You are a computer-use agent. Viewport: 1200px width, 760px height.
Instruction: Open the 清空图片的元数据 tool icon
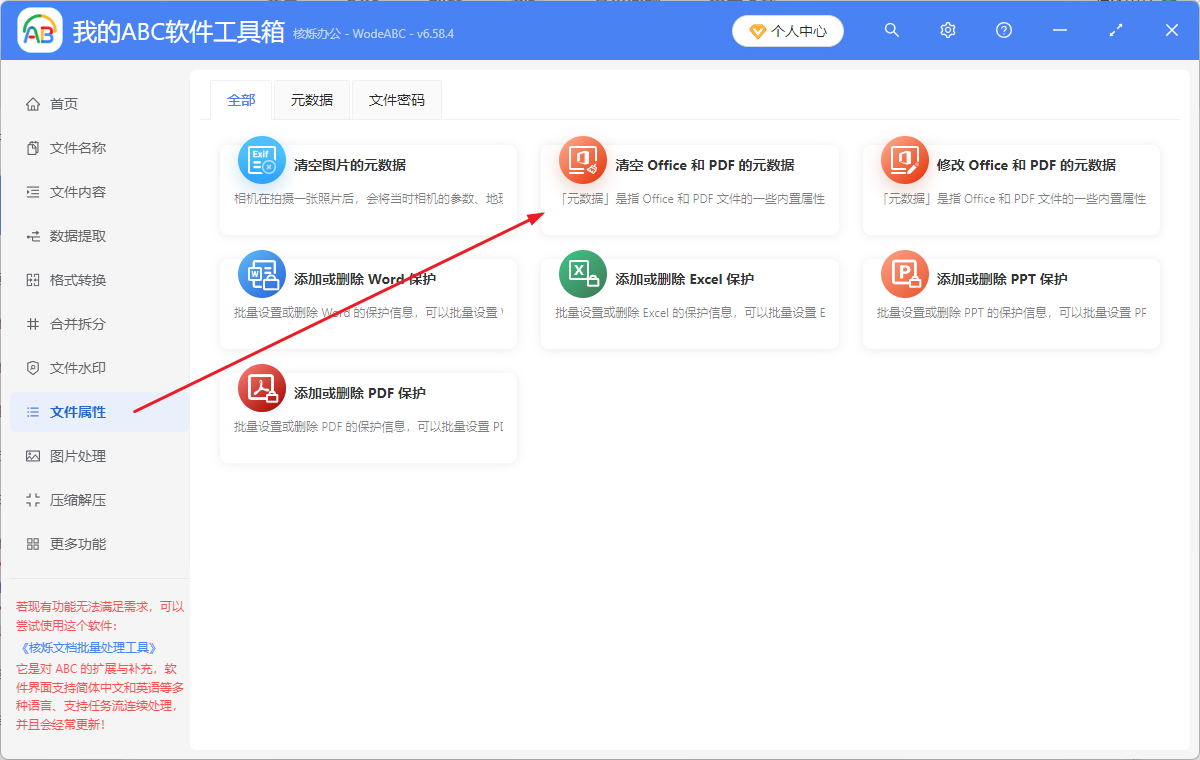coord(261,158)
